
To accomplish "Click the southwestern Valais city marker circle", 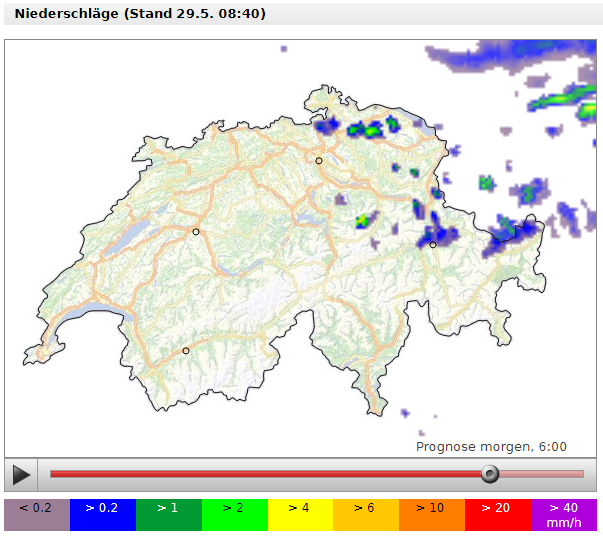I will pos(186,351).
